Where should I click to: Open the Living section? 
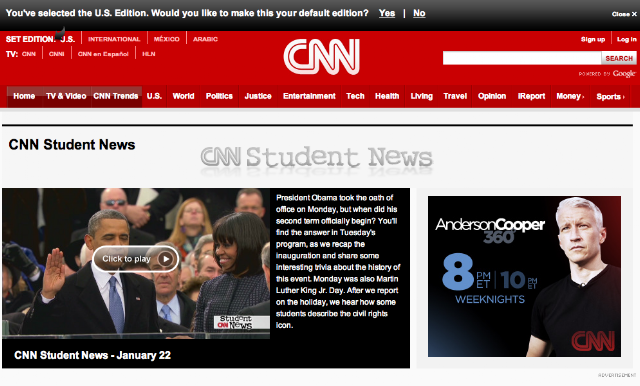pyautogui.click(x=421, y=96)
